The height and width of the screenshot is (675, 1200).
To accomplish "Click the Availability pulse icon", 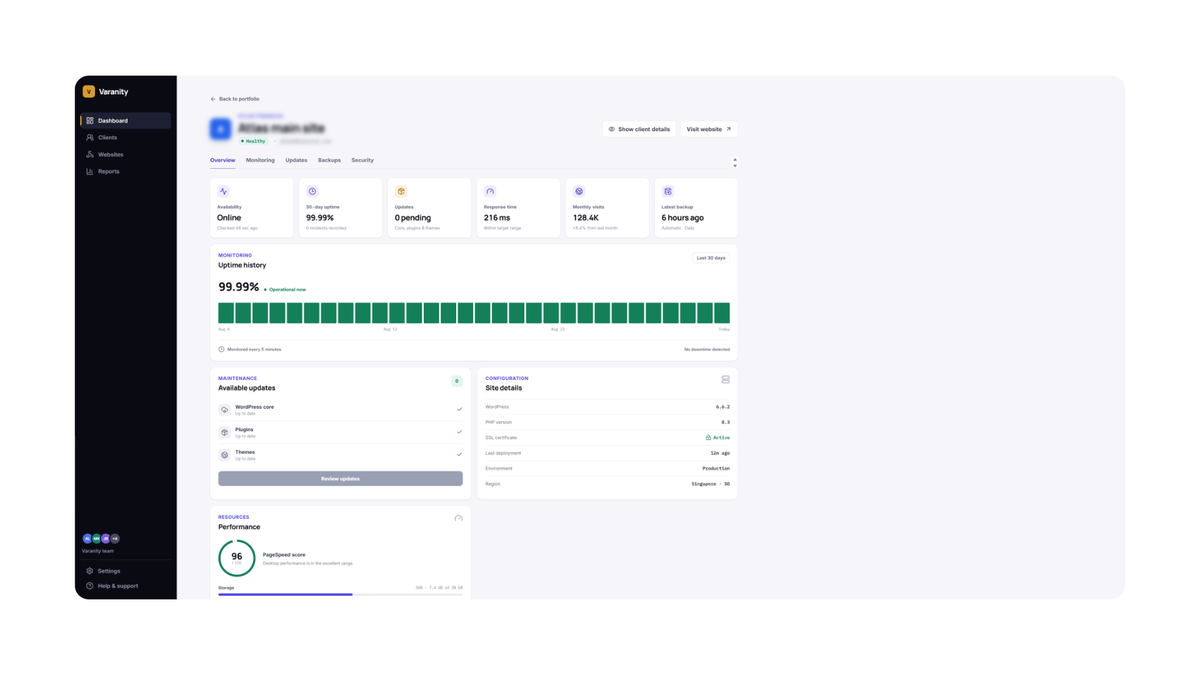I will pos(224,191).
